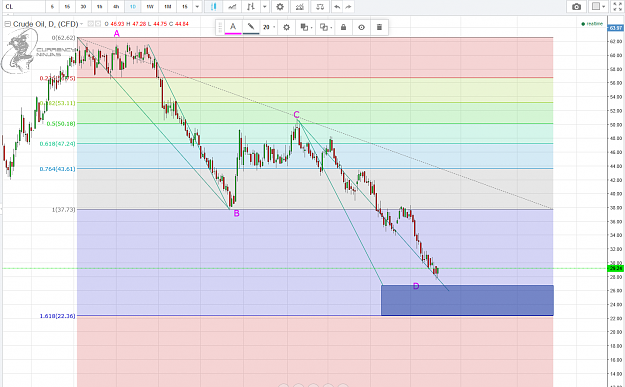This screenshot has height=387, width=625.
Task: Click the 1.618(22.36) Fibonacci level label
Action: pyautogui.click(x=57, y=316)
